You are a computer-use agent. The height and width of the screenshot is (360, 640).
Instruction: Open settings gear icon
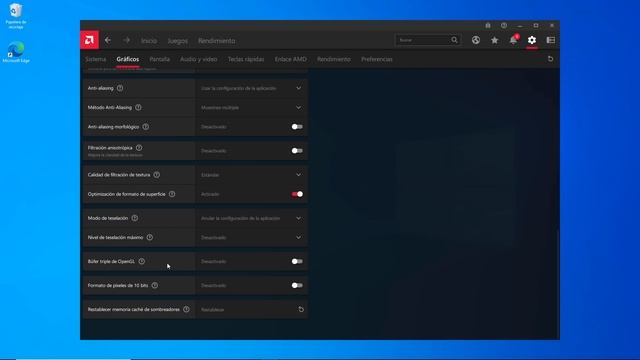[x=531, y=40]
